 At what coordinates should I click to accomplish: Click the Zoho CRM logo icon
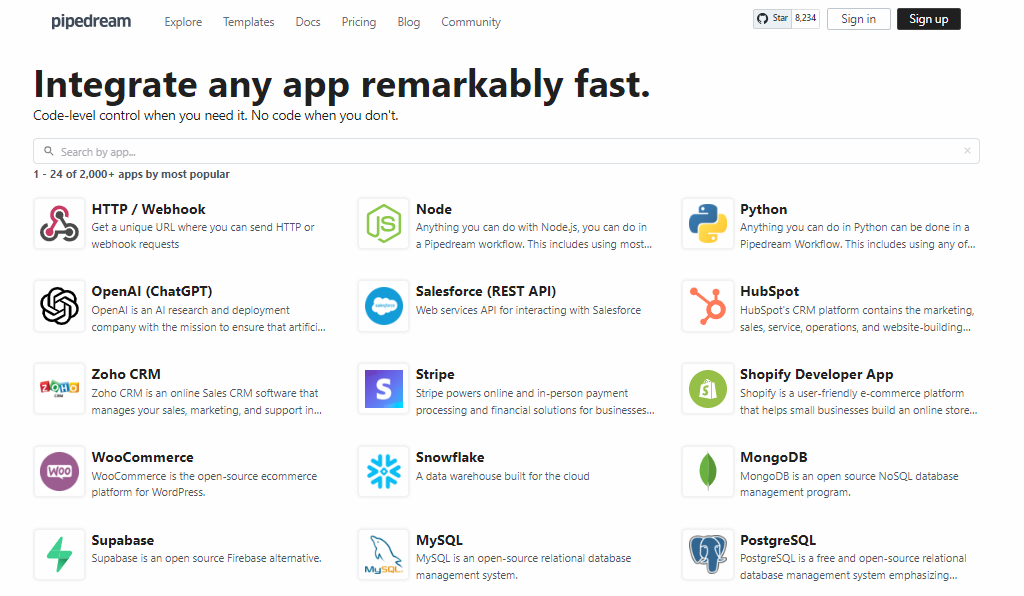(x=59, y=389)
